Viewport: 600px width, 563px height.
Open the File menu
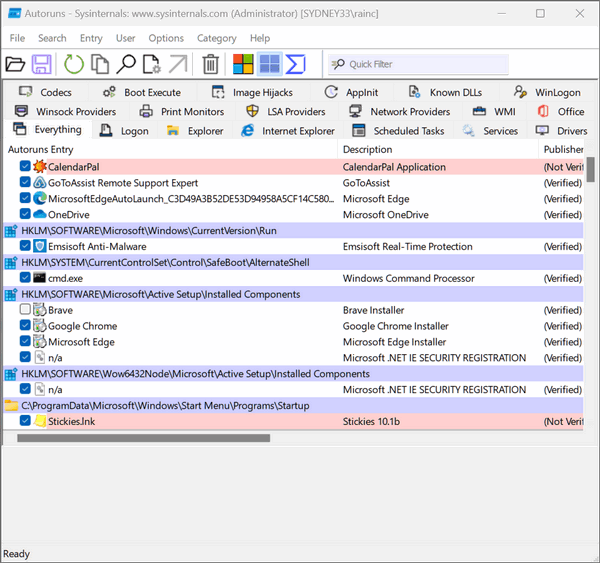[x=17, y=38]
